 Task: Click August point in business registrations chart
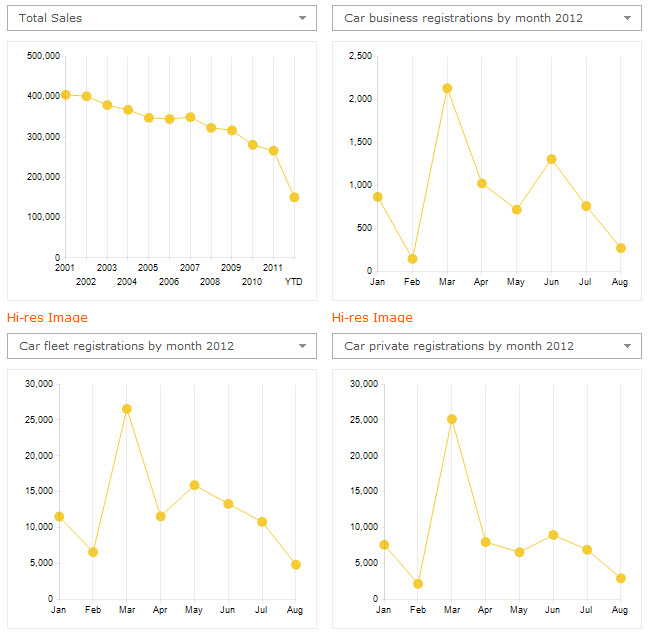[621, 248]
